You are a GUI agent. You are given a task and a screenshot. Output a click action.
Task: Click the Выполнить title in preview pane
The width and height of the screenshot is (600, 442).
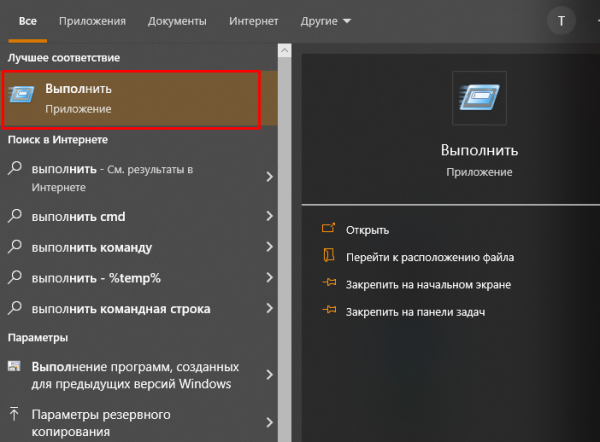pyautogui.click(x=479, y=150)
